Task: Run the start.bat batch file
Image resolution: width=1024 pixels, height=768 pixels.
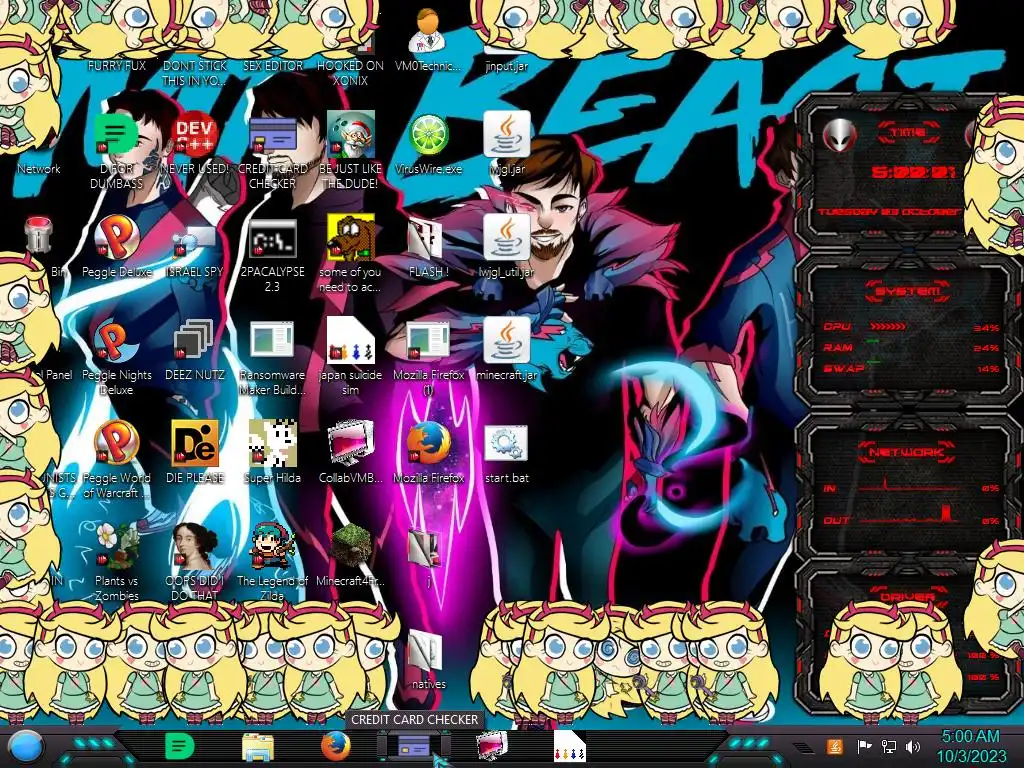Action: [507, 452]
